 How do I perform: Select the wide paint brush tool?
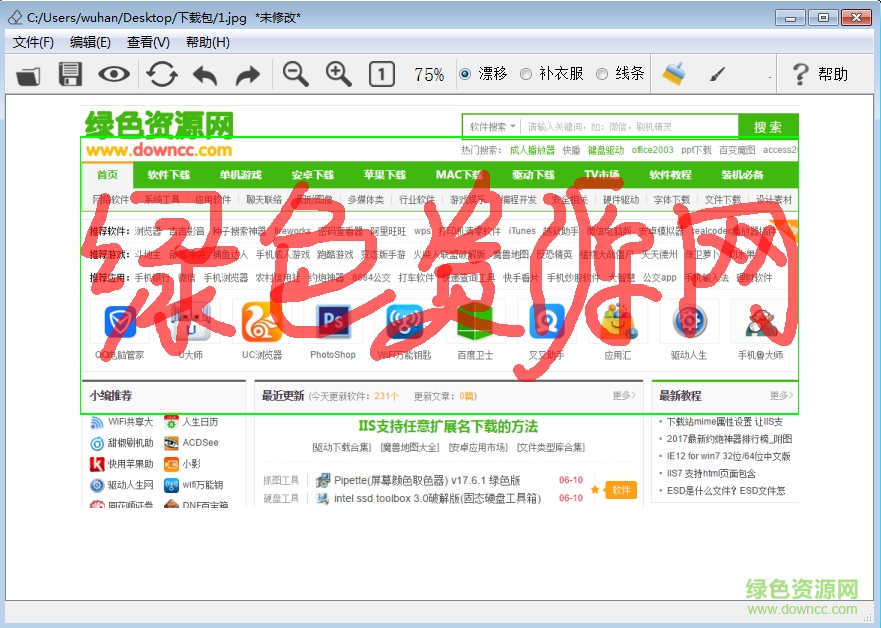[675, 74]
